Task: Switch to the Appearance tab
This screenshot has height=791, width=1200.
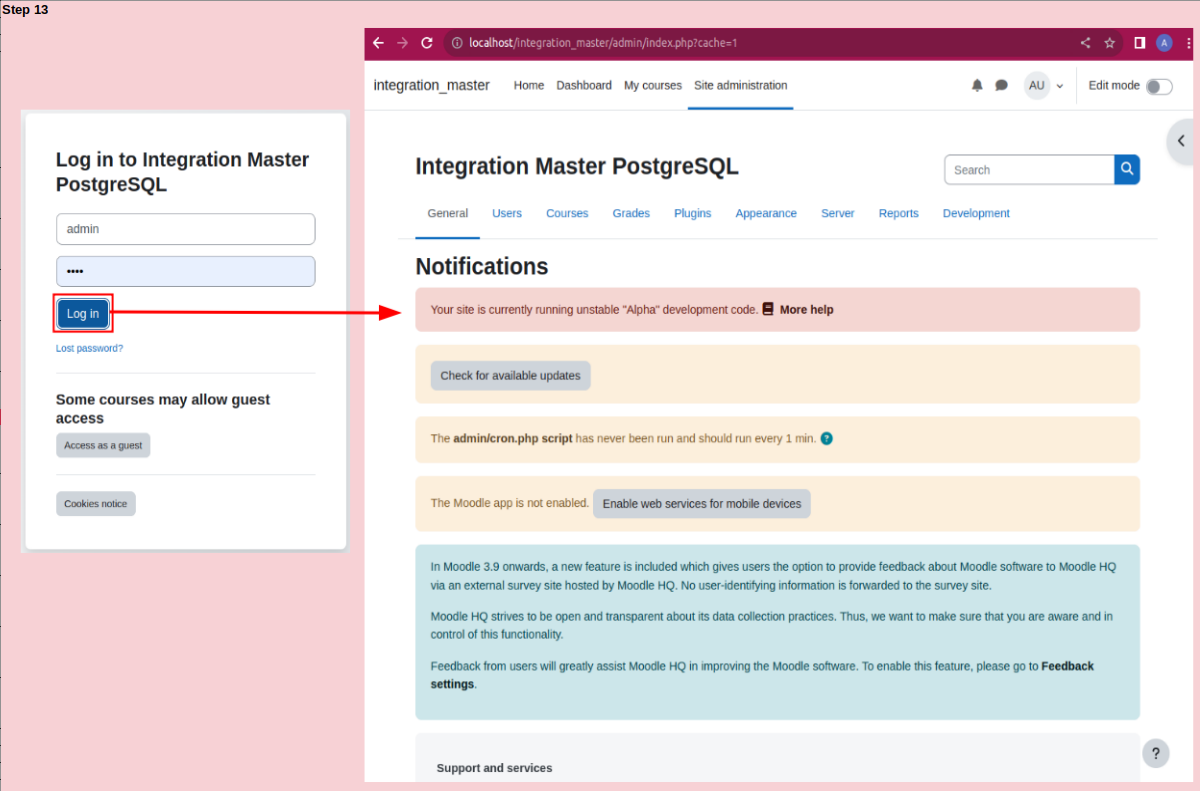Action: [766, 214]
